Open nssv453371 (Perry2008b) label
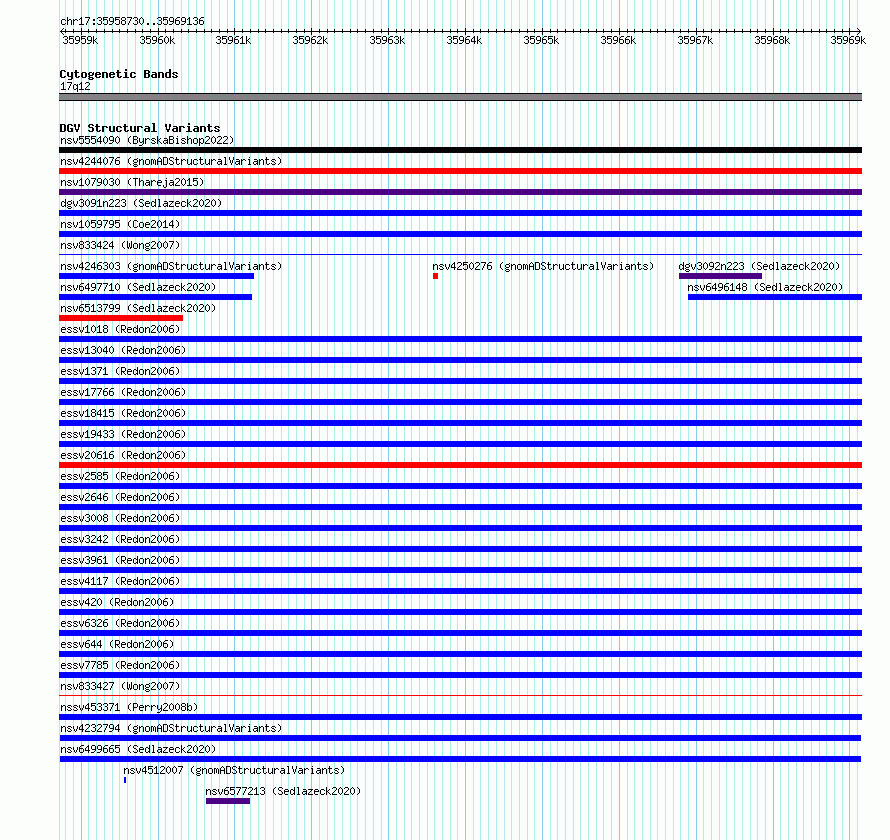Image resolution: width=890 pixels, height=840 pixels. pyautogui.click(x=129, y=707)
